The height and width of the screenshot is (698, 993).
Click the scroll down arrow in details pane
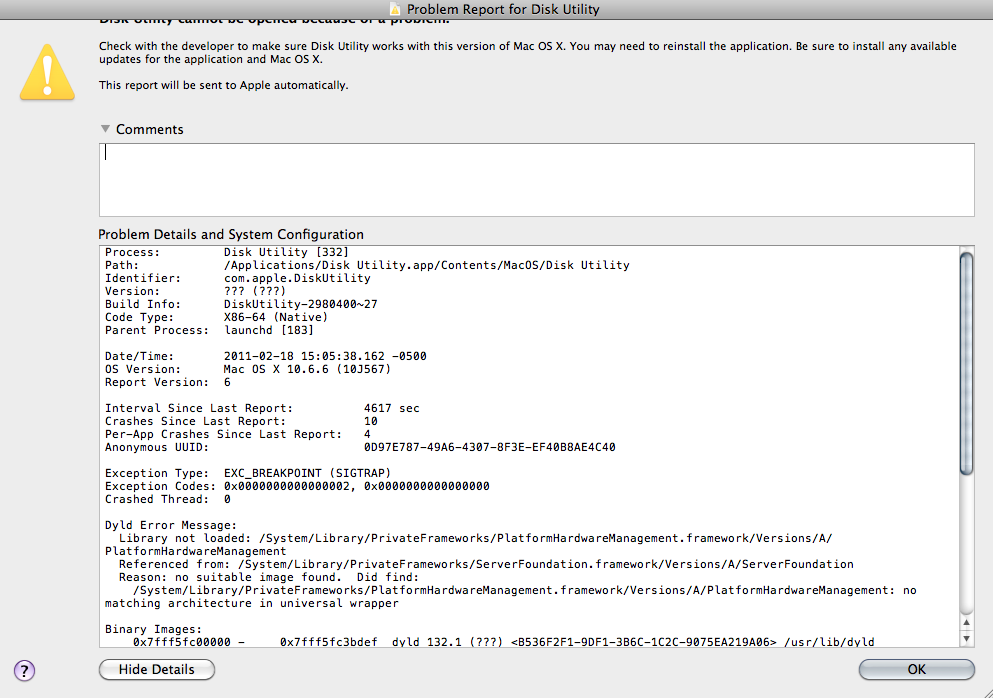point(966,638)
